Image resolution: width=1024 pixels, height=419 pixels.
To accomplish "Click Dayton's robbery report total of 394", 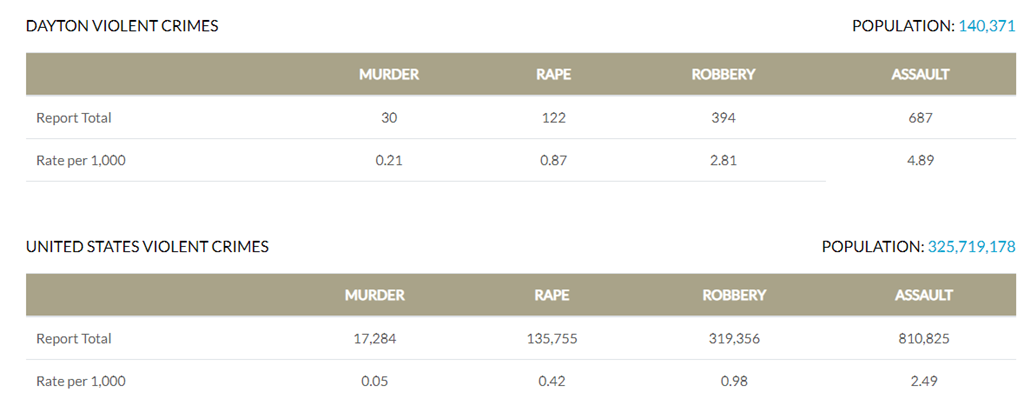I will [x=723, y=118].
